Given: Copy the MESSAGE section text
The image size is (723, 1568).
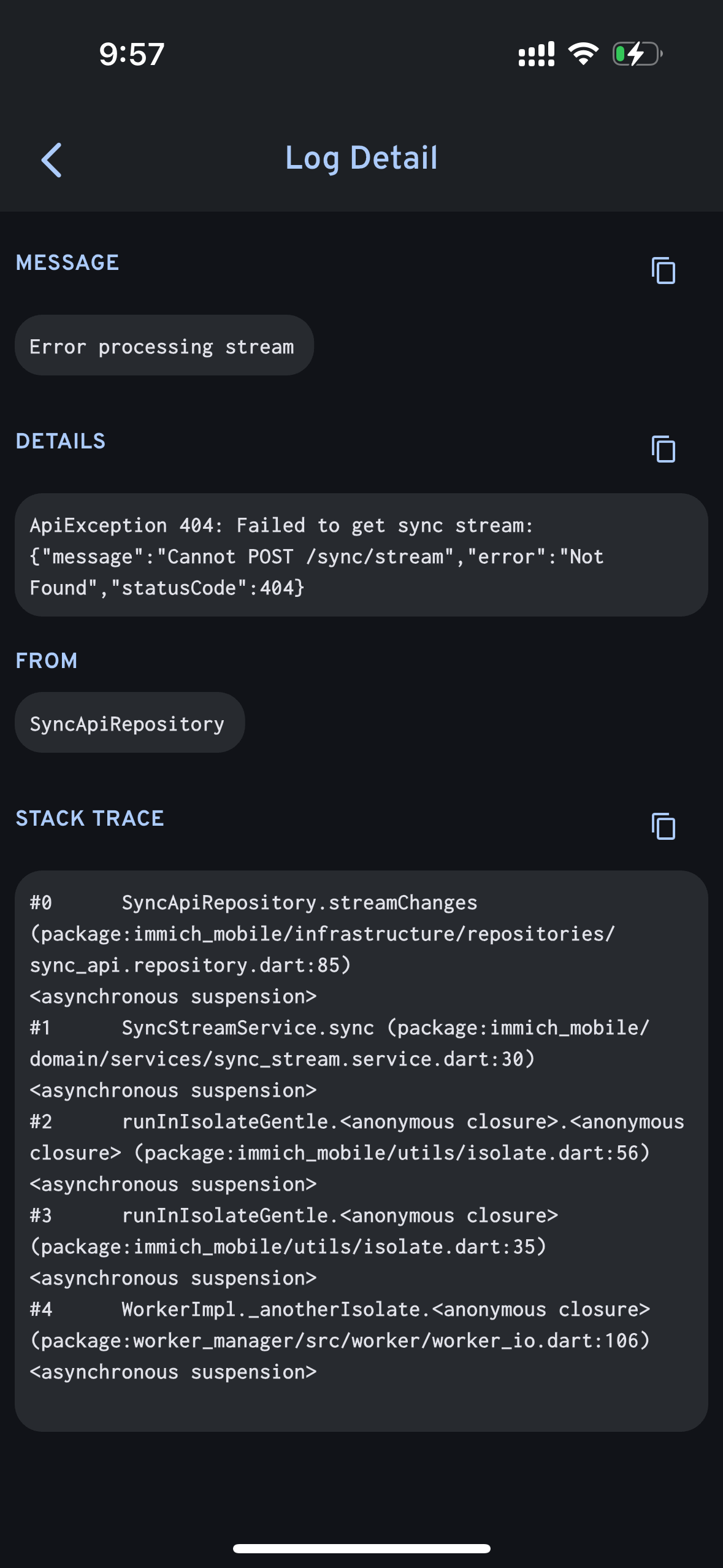Looking at the screenshot, I should (663, 271).
